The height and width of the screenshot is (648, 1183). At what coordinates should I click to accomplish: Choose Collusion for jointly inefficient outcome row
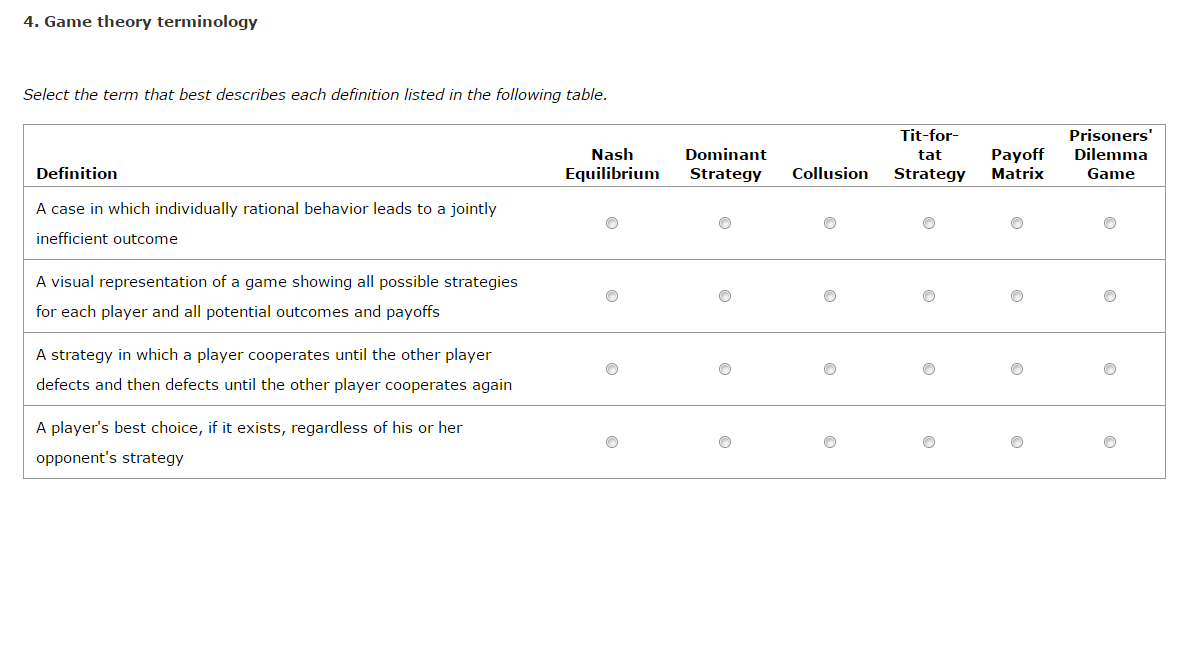(830, 223)
